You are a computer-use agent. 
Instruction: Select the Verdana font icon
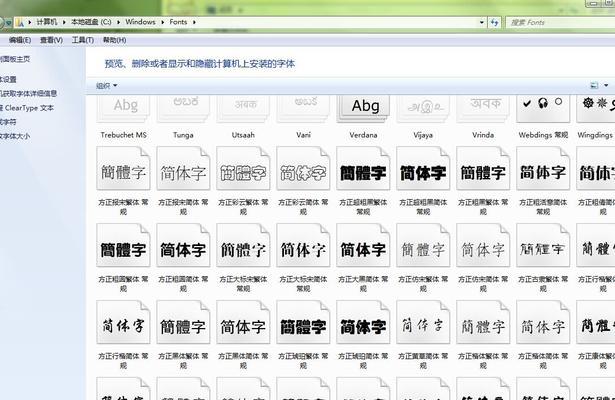[x=364, y=108]
